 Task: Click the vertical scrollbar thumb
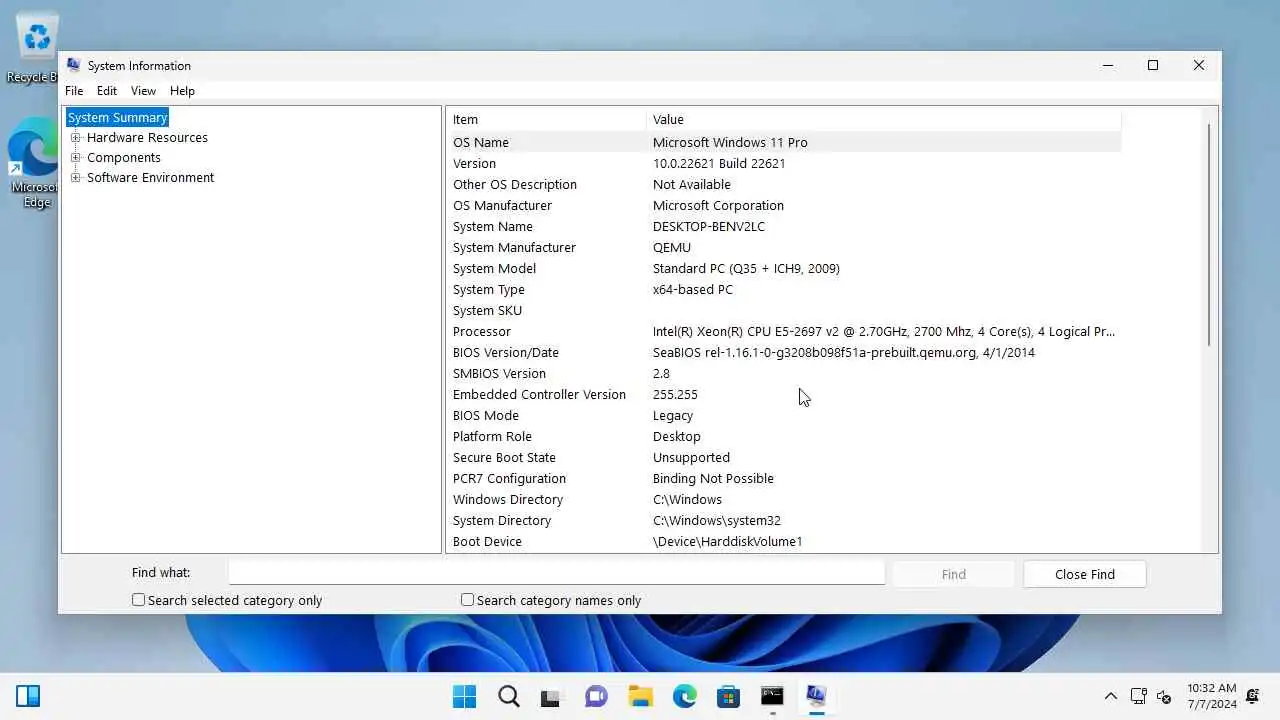1209,235
